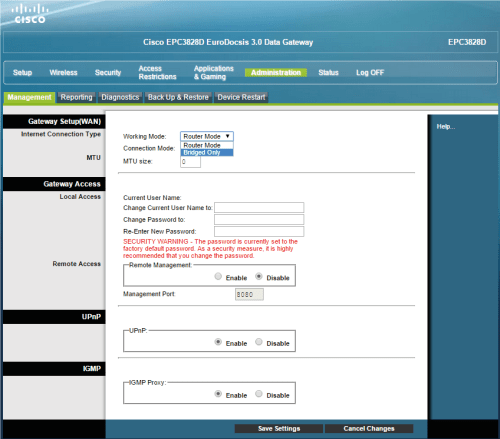This screenshot has height=439, width=500.
Task: Click the Remote Access label
Action: click(x=76, y=264)
